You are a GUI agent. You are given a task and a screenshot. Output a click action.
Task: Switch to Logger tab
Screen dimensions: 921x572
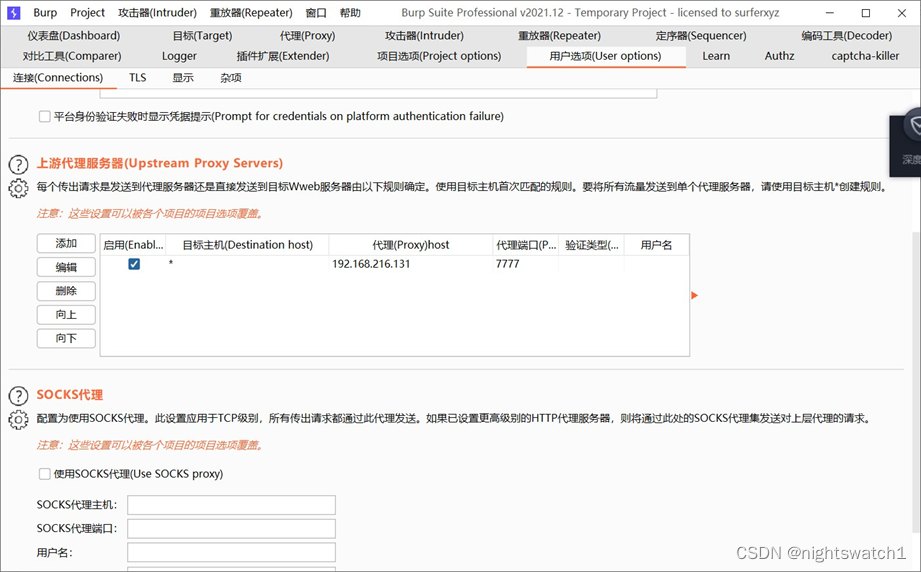point(179,56)
